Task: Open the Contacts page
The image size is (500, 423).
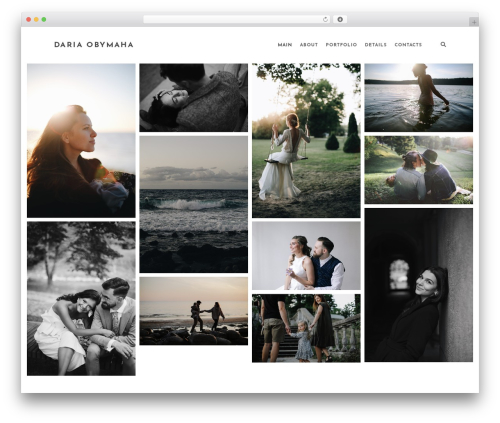Action: click(408, 45)
